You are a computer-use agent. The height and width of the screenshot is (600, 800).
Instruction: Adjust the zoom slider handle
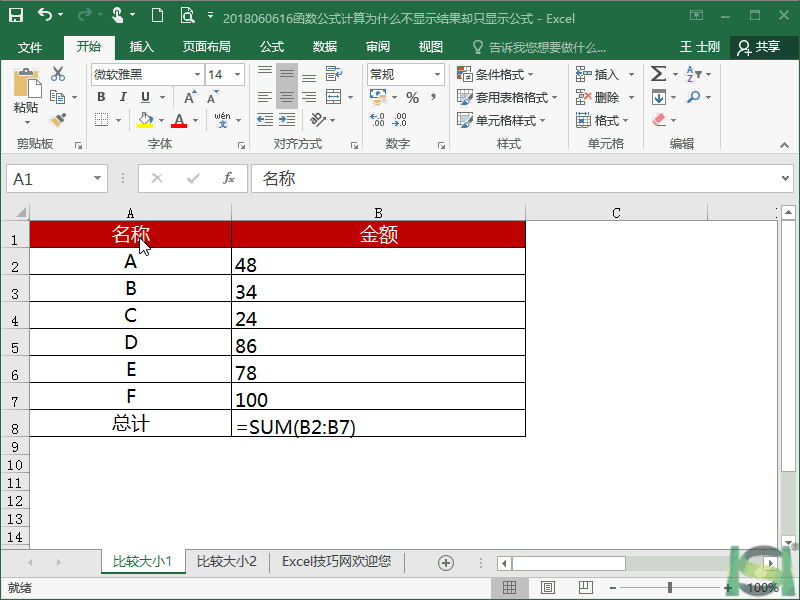670,588
